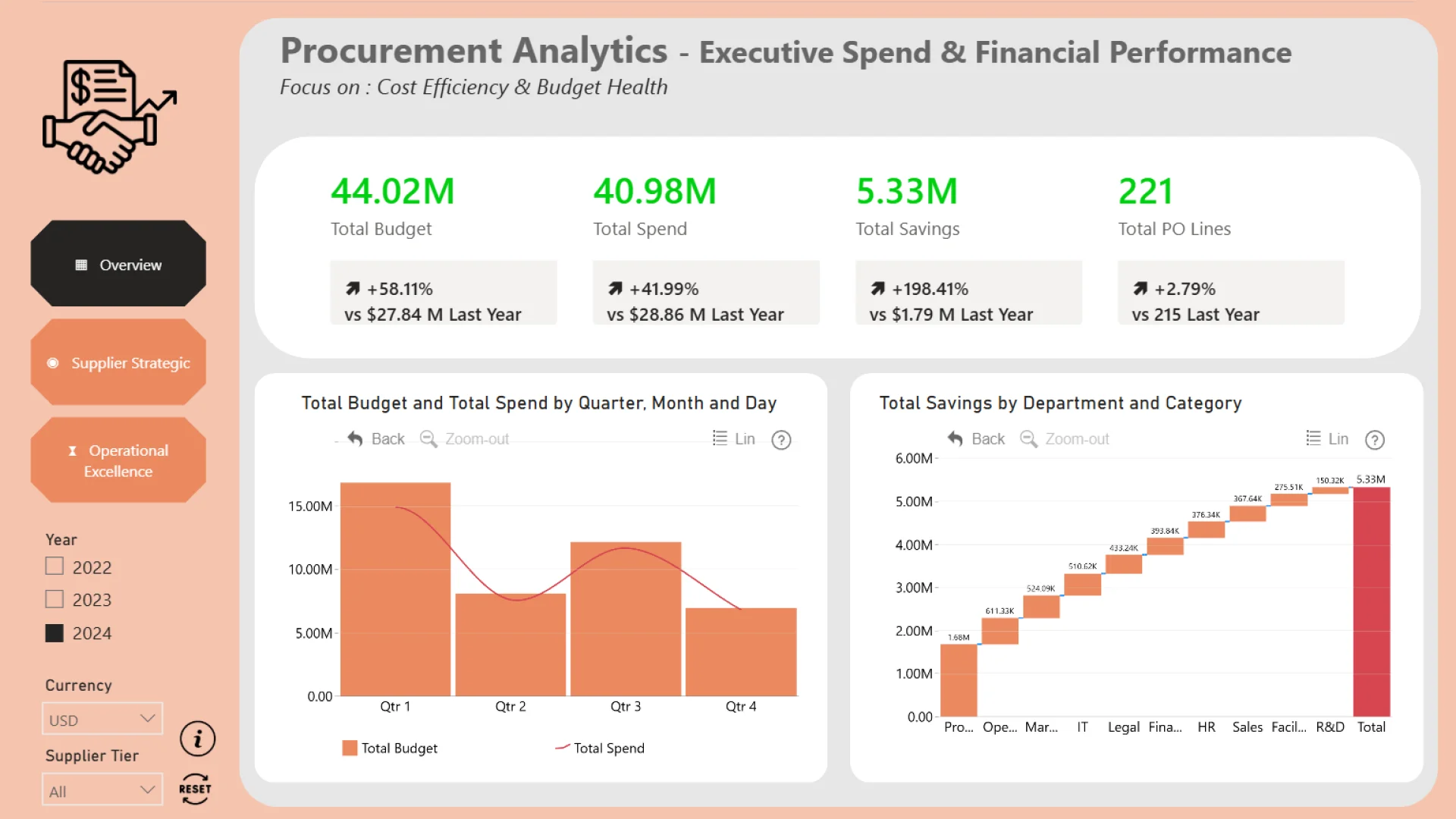Click 'vs $27.84 M Last Year' text
1456x819 pixels.
coord(433,315)
